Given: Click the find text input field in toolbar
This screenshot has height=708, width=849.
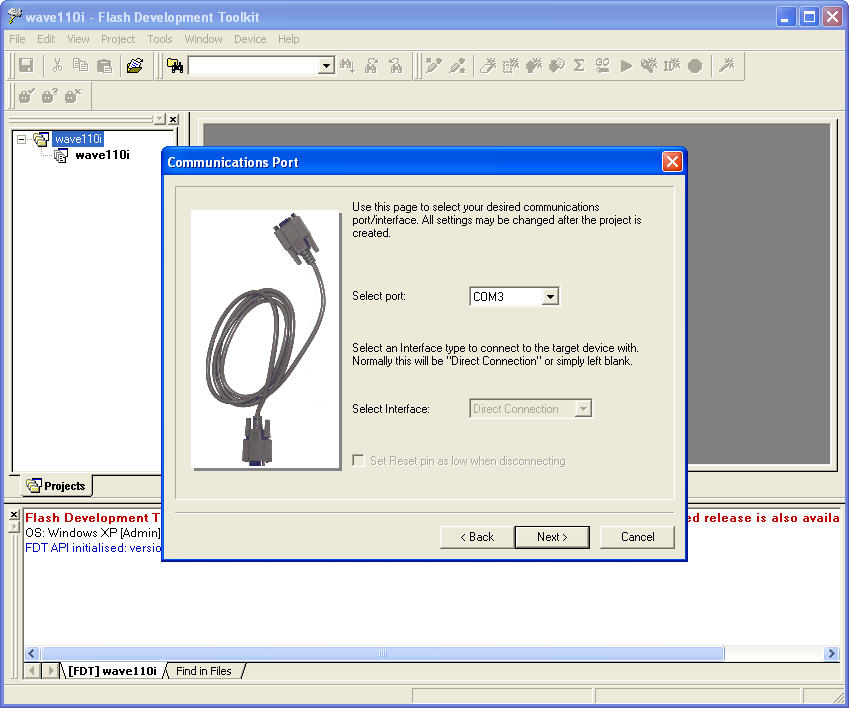Looking at the screenshot, I should 253,66.
